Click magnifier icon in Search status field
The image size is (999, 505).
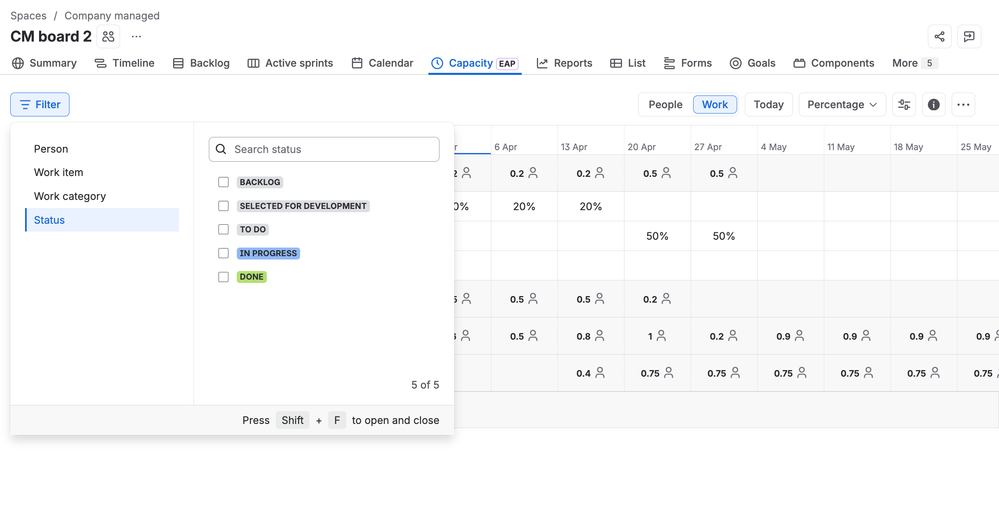pyautogui.click(x=221, y=149)
